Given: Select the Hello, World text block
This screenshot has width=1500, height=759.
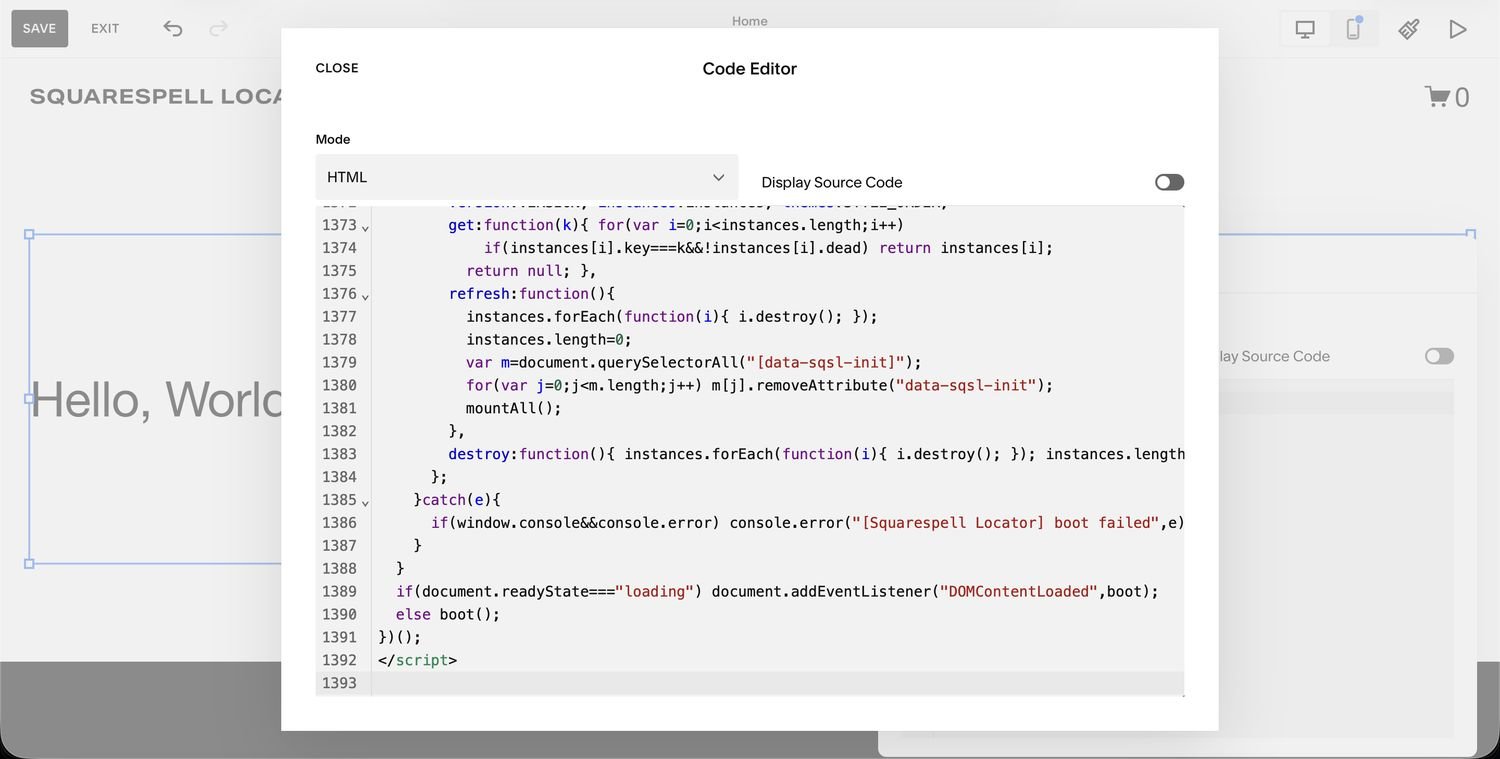Looking at the screenshot, I should [156, 399].
